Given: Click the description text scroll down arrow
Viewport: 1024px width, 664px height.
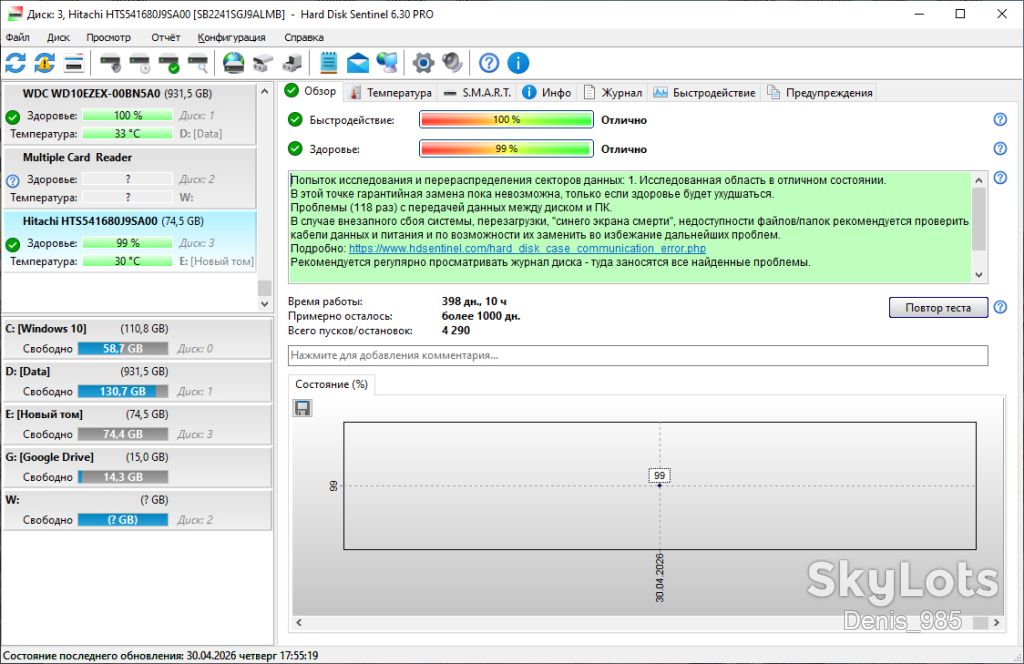Looking at the screenshot, I should (978, 275).
